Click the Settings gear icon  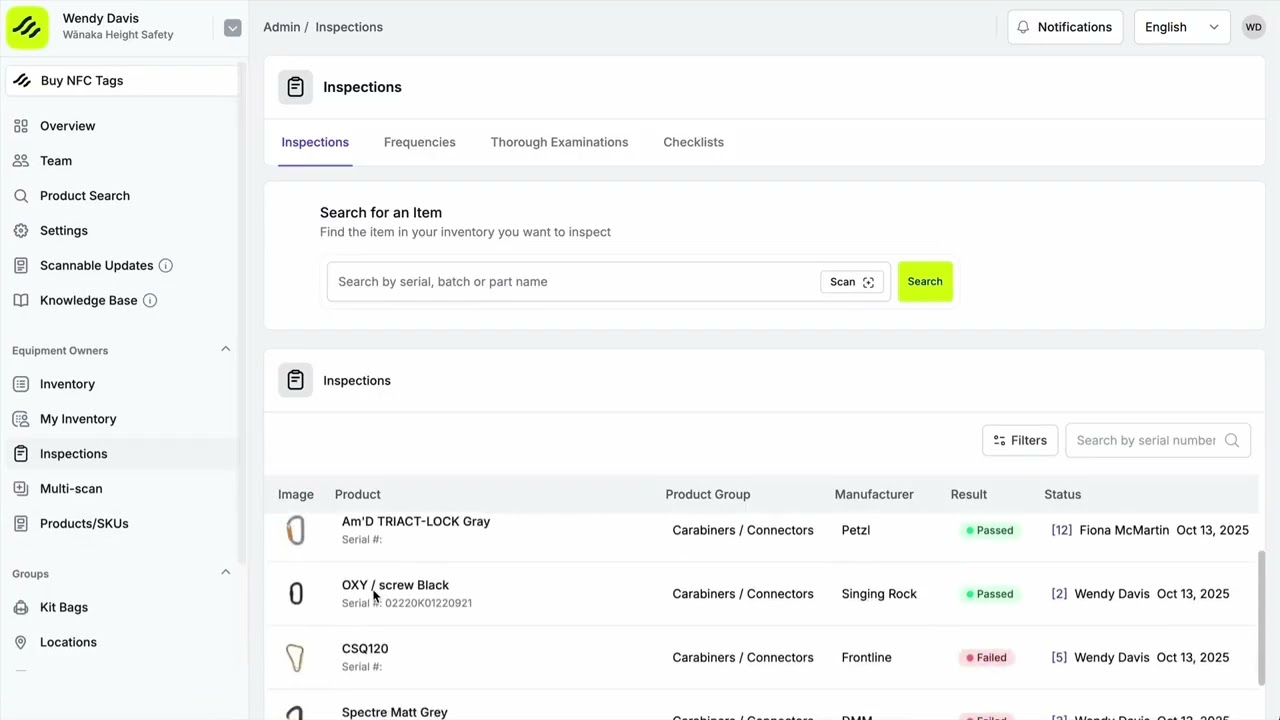click(21, 231)
